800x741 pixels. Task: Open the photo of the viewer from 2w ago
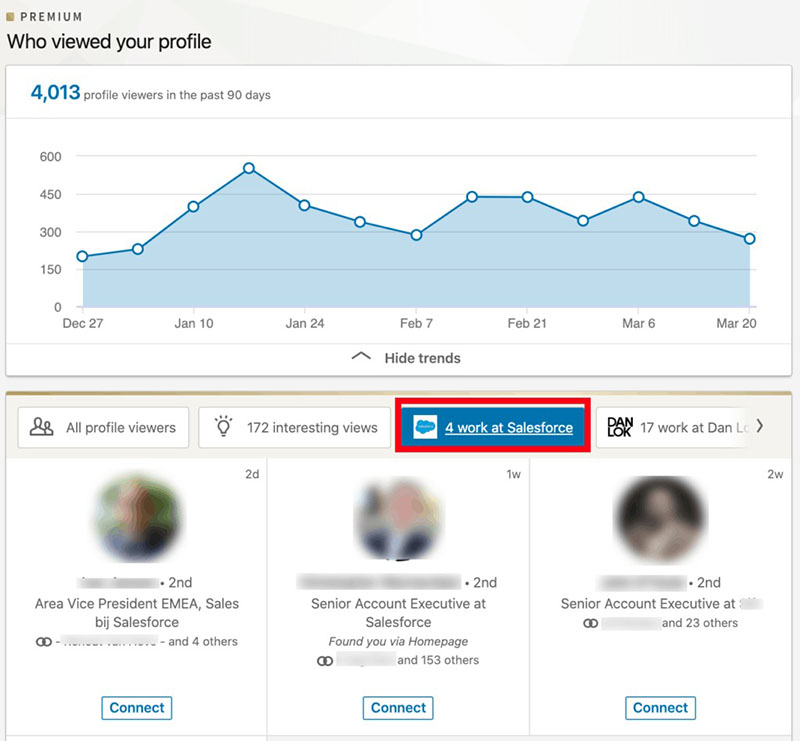[660, 520]
